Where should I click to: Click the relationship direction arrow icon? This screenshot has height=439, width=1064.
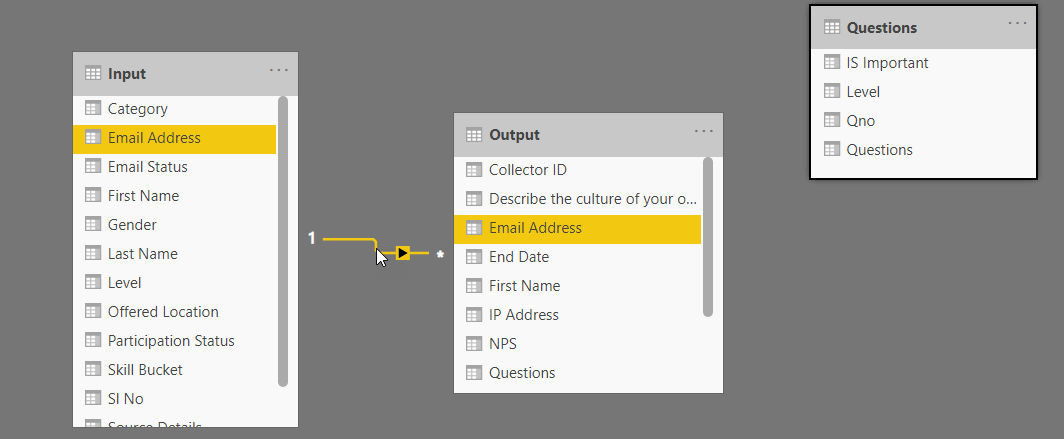pyautogui.click(x=403, y=253)
